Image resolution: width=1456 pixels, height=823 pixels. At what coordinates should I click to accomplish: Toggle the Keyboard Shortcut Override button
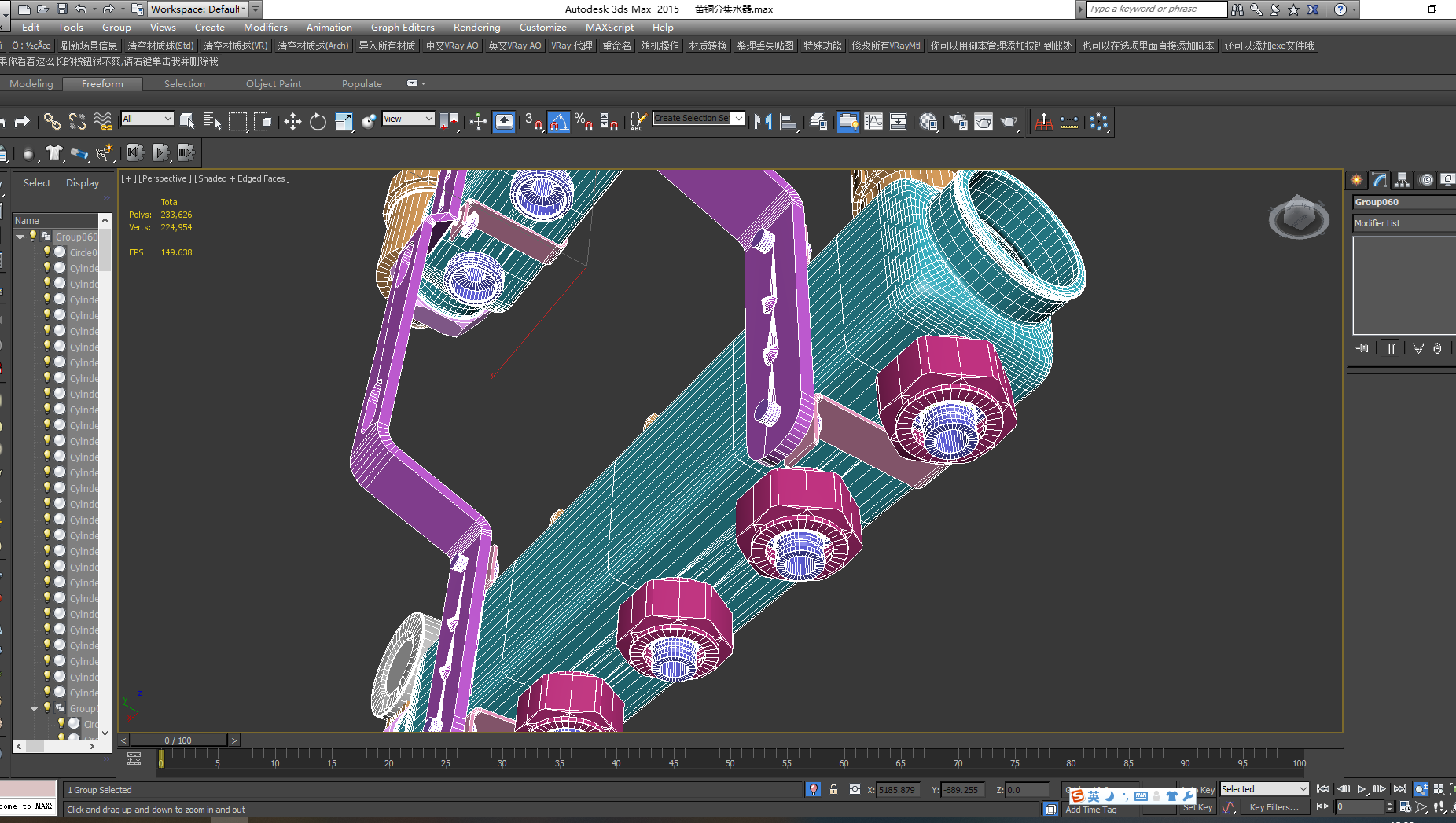pos(504,121)
